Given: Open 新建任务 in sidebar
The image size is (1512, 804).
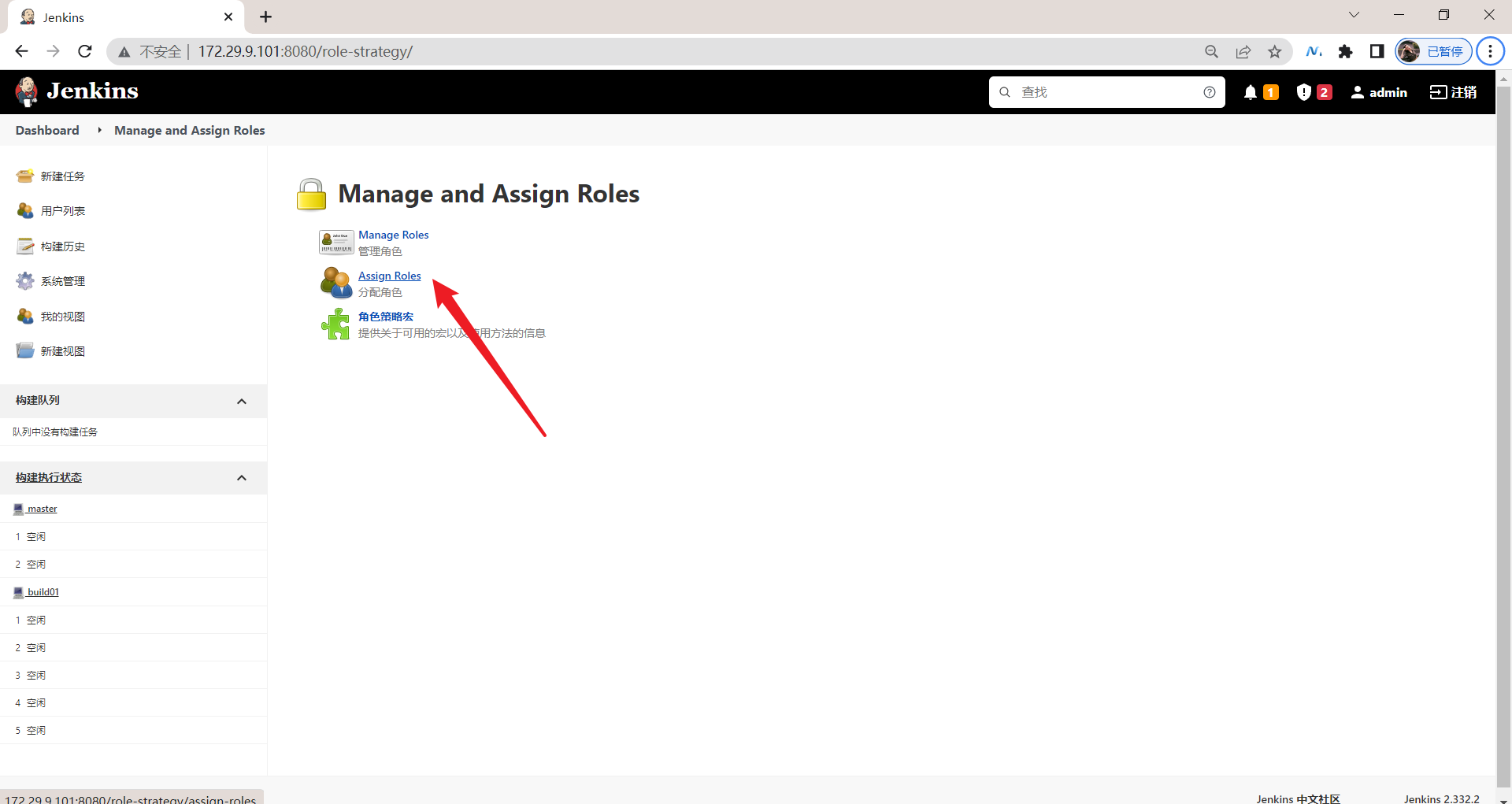Looking at the screenshot, I should tap(63, 176).
